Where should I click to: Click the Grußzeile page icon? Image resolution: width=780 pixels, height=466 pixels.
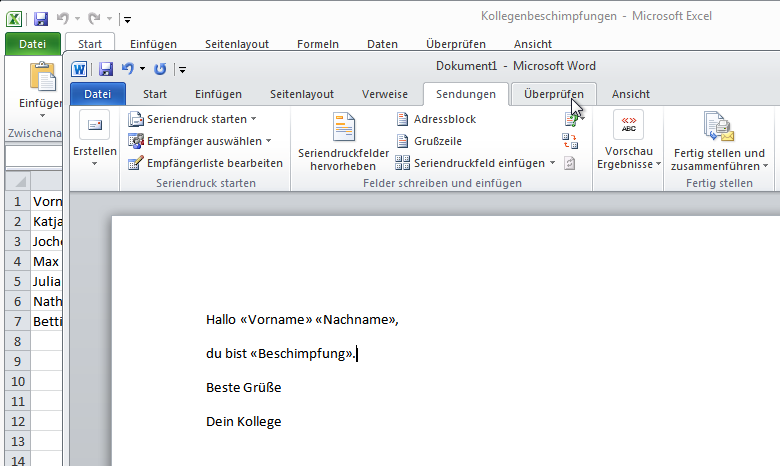pyautogui.click(x=402, y=141)
